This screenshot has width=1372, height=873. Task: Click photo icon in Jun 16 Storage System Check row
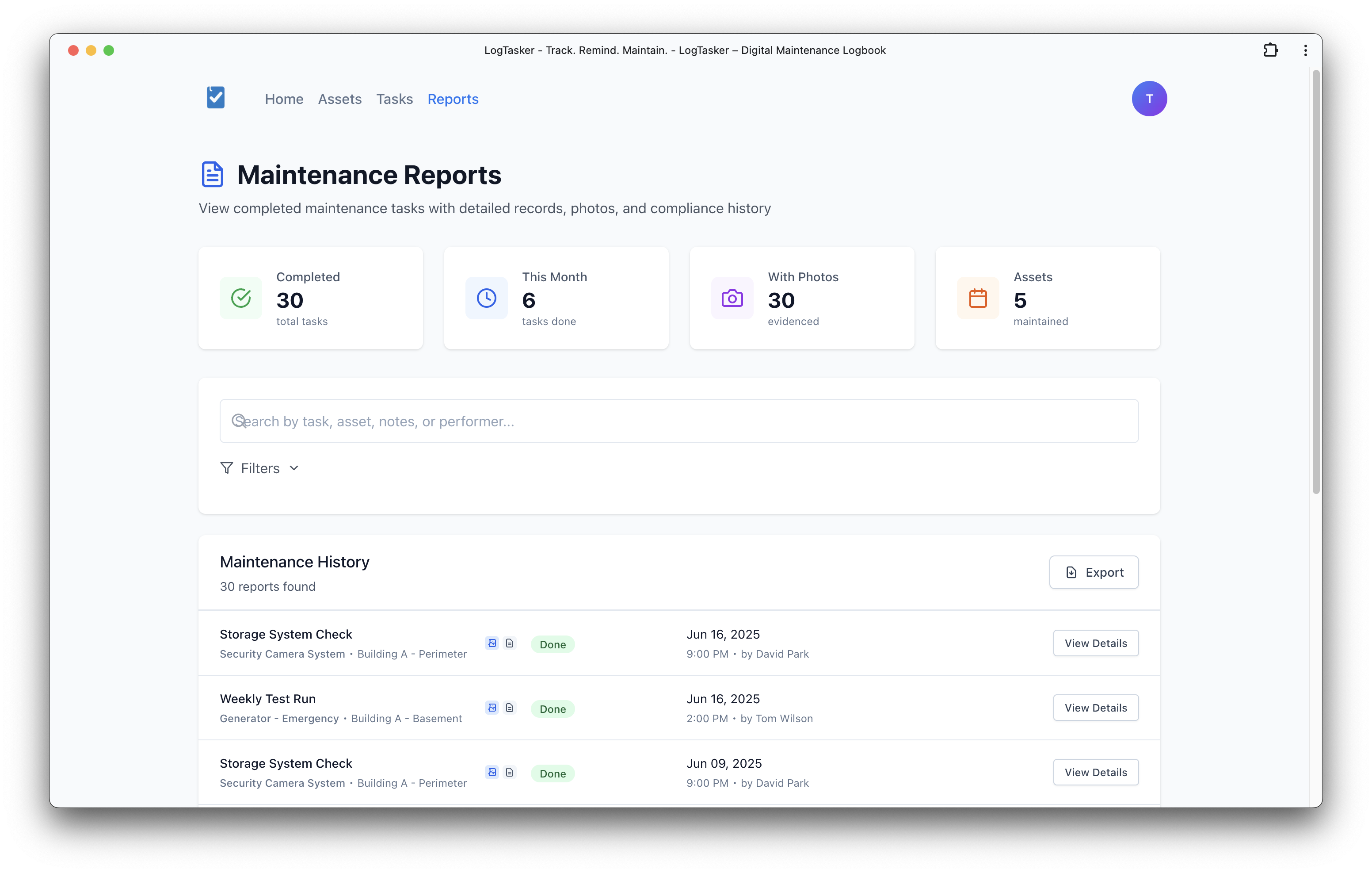click(x=492, y=643)
